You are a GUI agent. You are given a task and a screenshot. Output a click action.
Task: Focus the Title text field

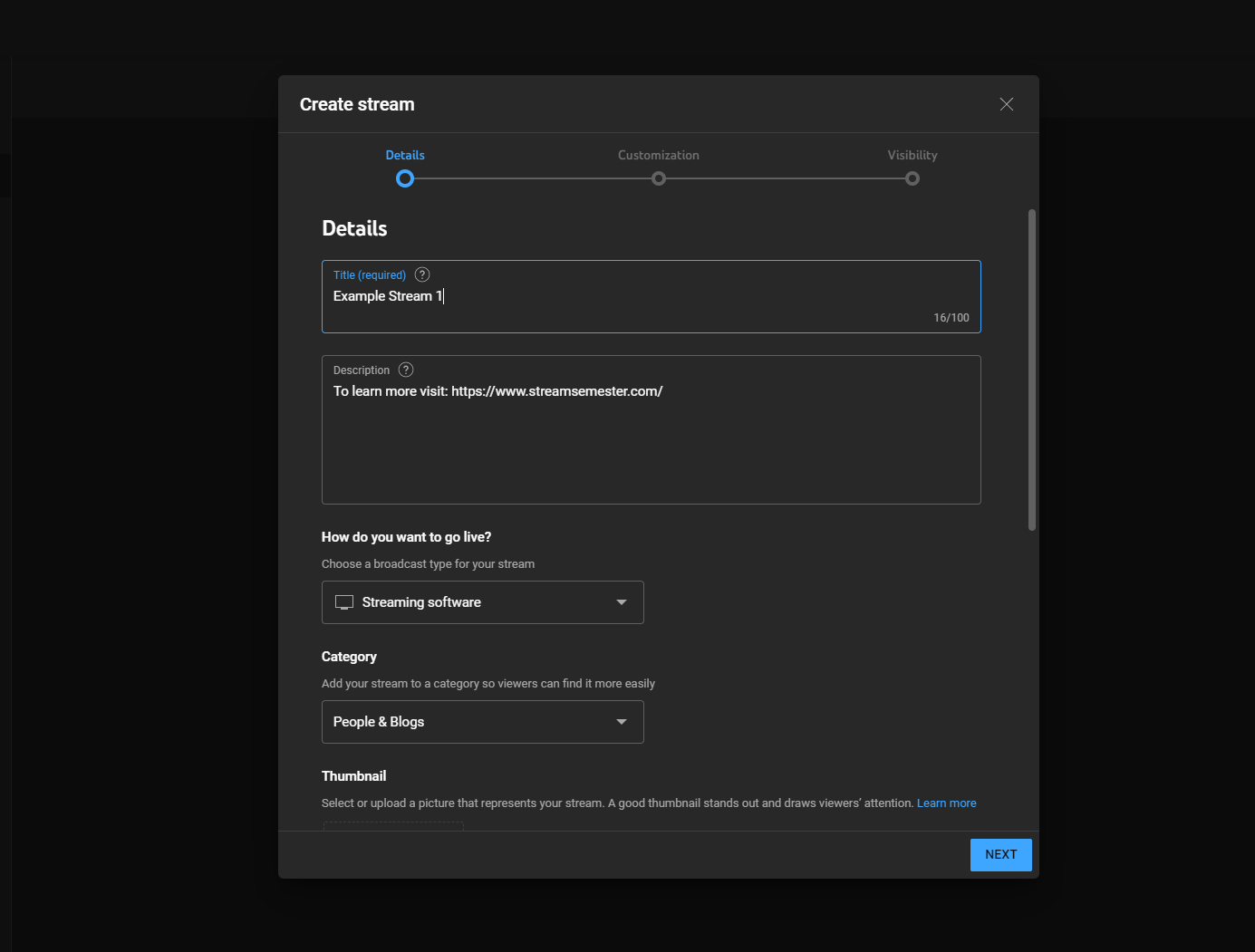click(x=651, y=296)
